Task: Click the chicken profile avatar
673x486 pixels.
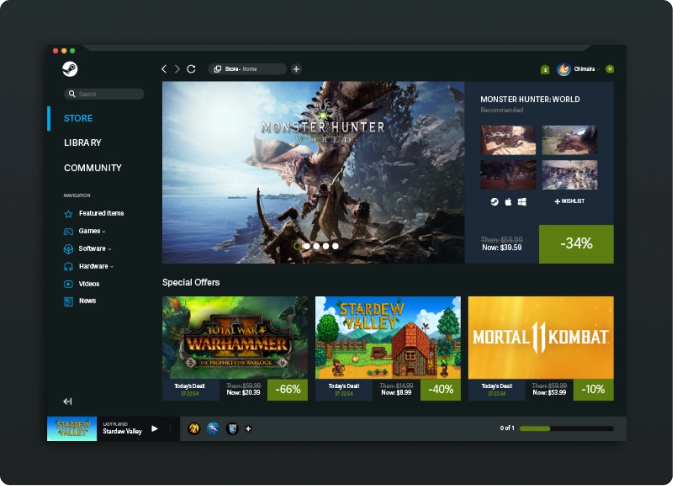Action: pos(564,69)
